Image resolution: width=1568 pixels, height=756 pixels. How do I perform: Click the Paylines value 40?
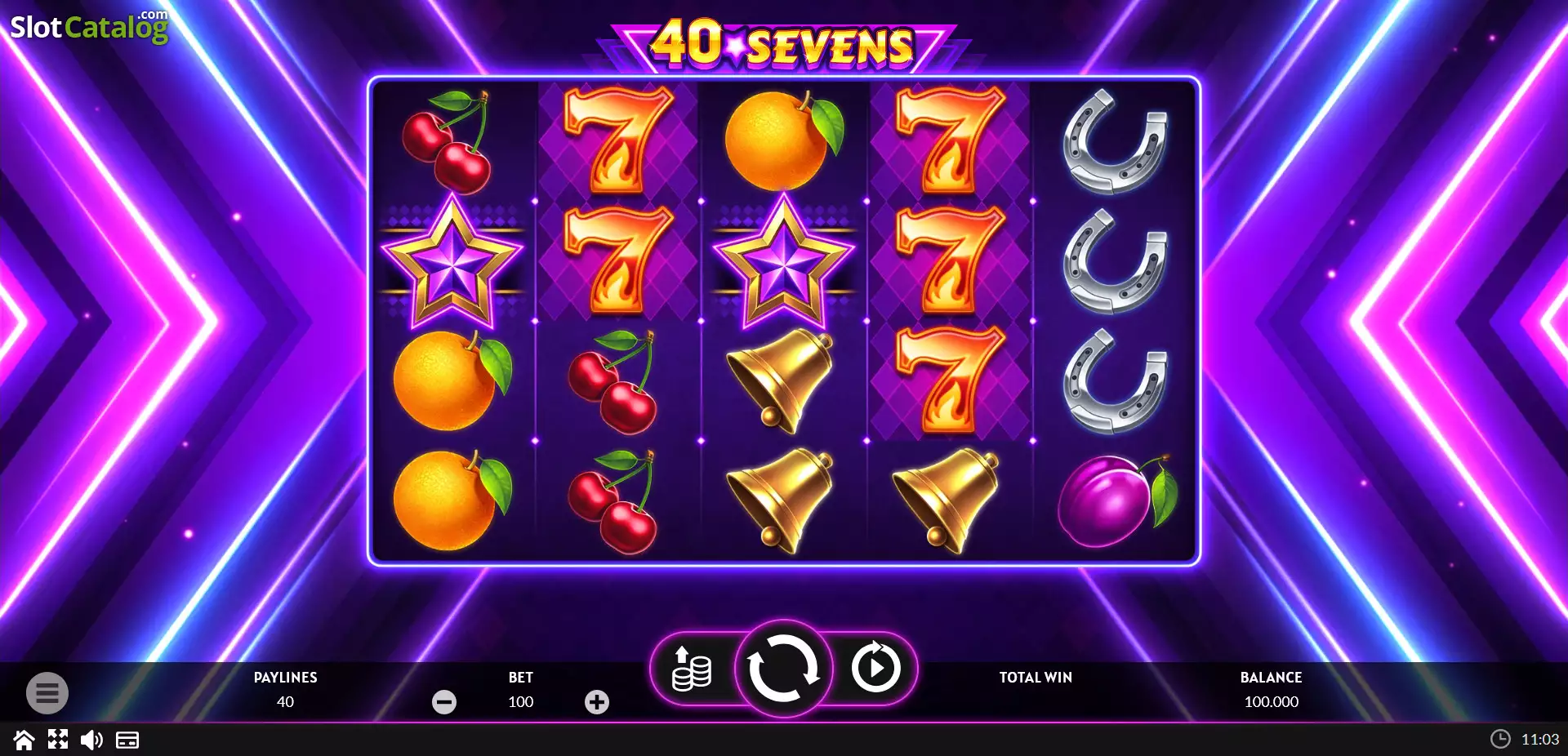pos(285,701)
